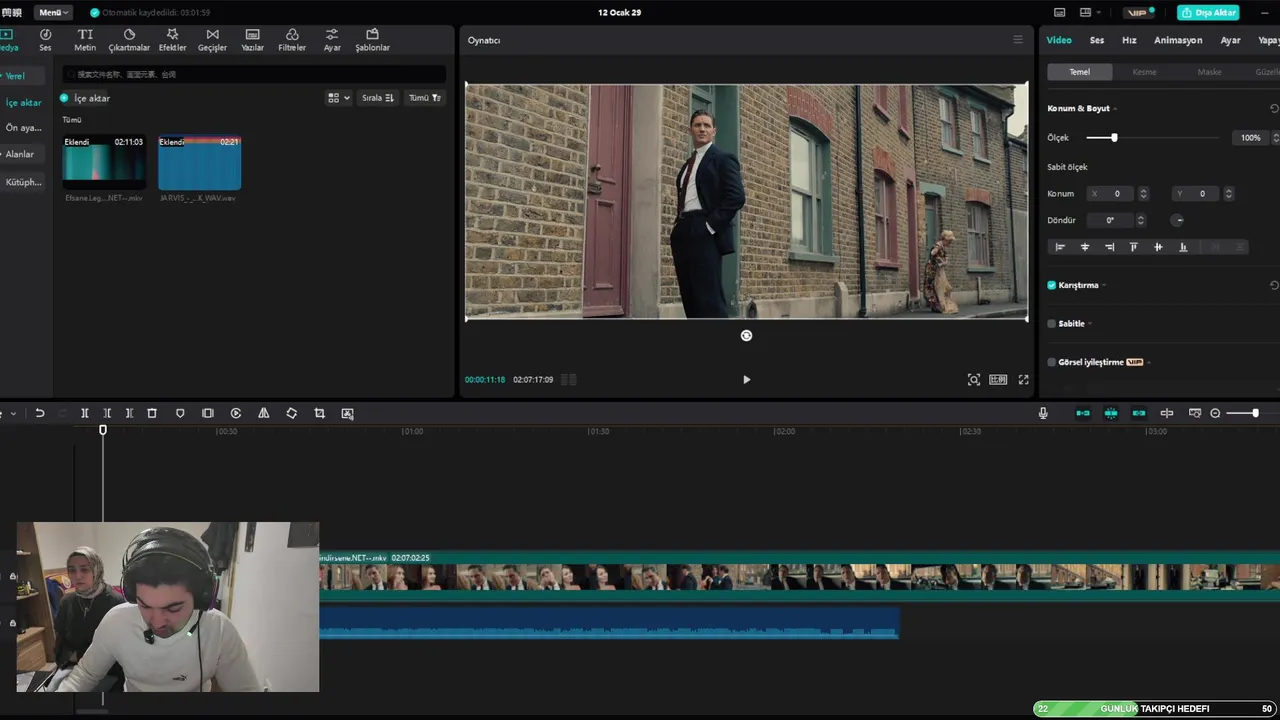
Task: Click the freeze frame icon in timeline toolbar
Action: pyautogui.click(x=208, y=413)
